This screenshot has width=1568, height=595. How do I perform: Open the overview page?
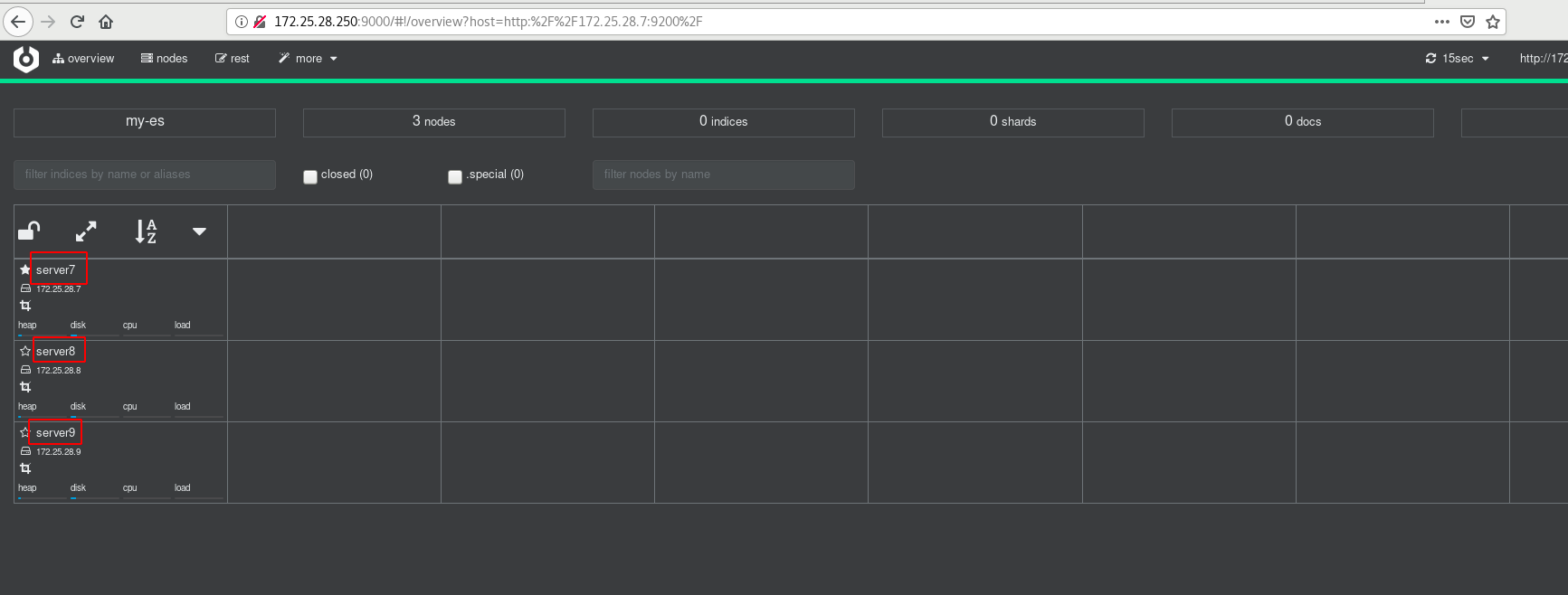point(83,59)
